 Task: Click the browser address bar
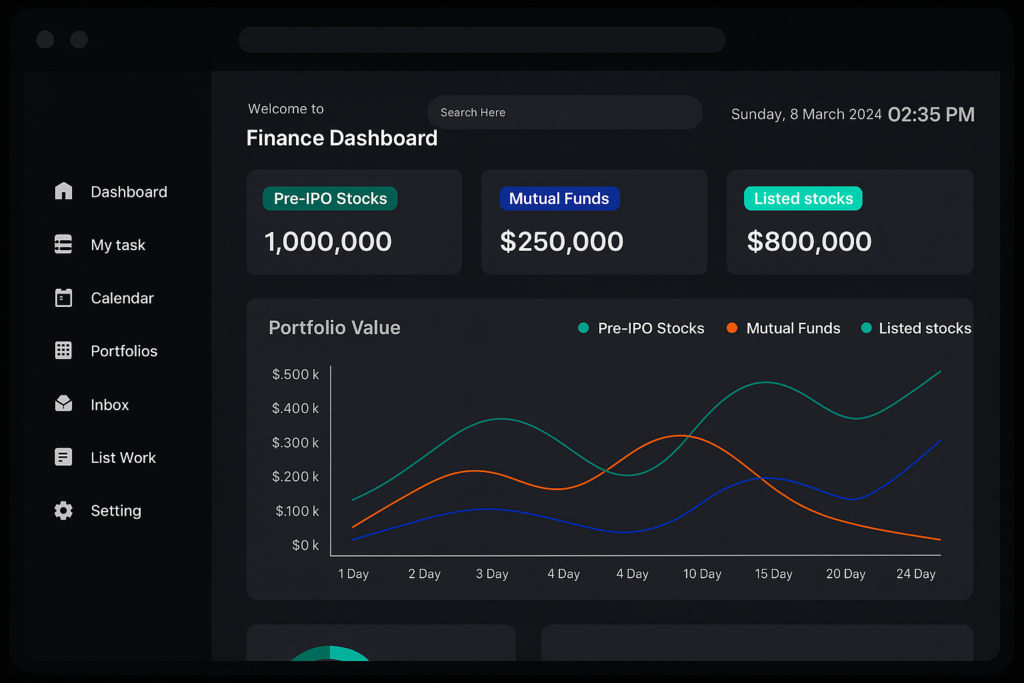(x=482, y=40)
